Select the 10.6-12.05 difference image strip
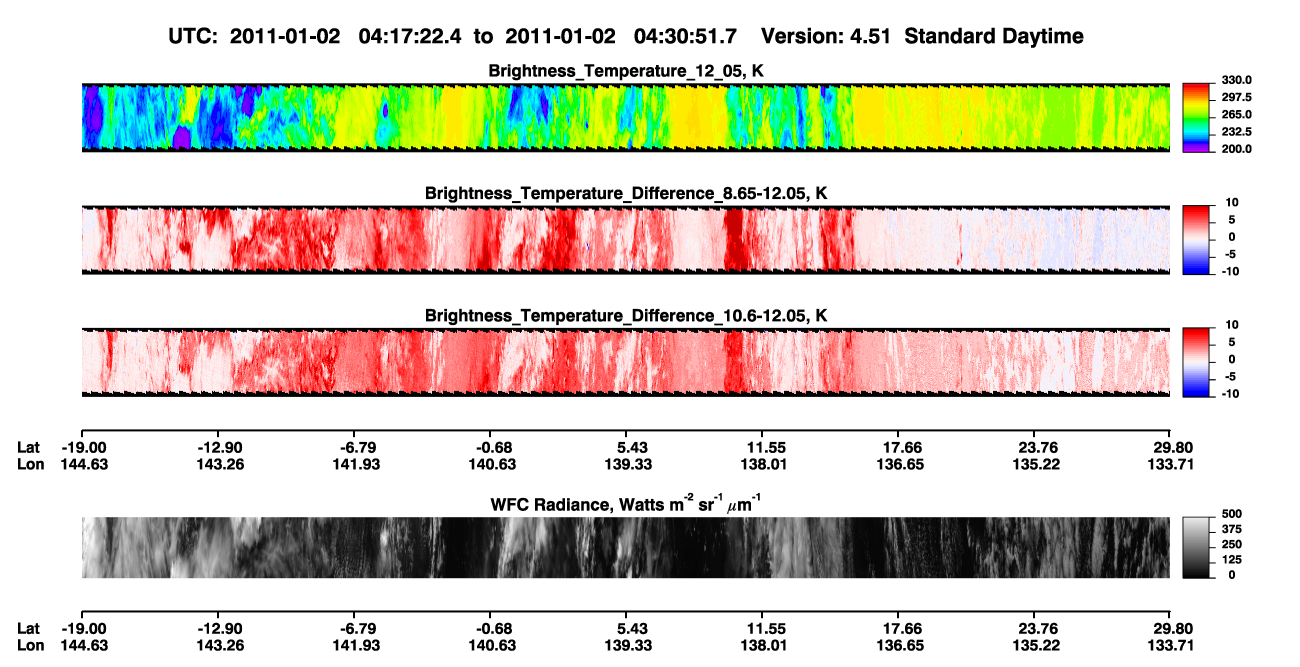 tap(625, 362)
